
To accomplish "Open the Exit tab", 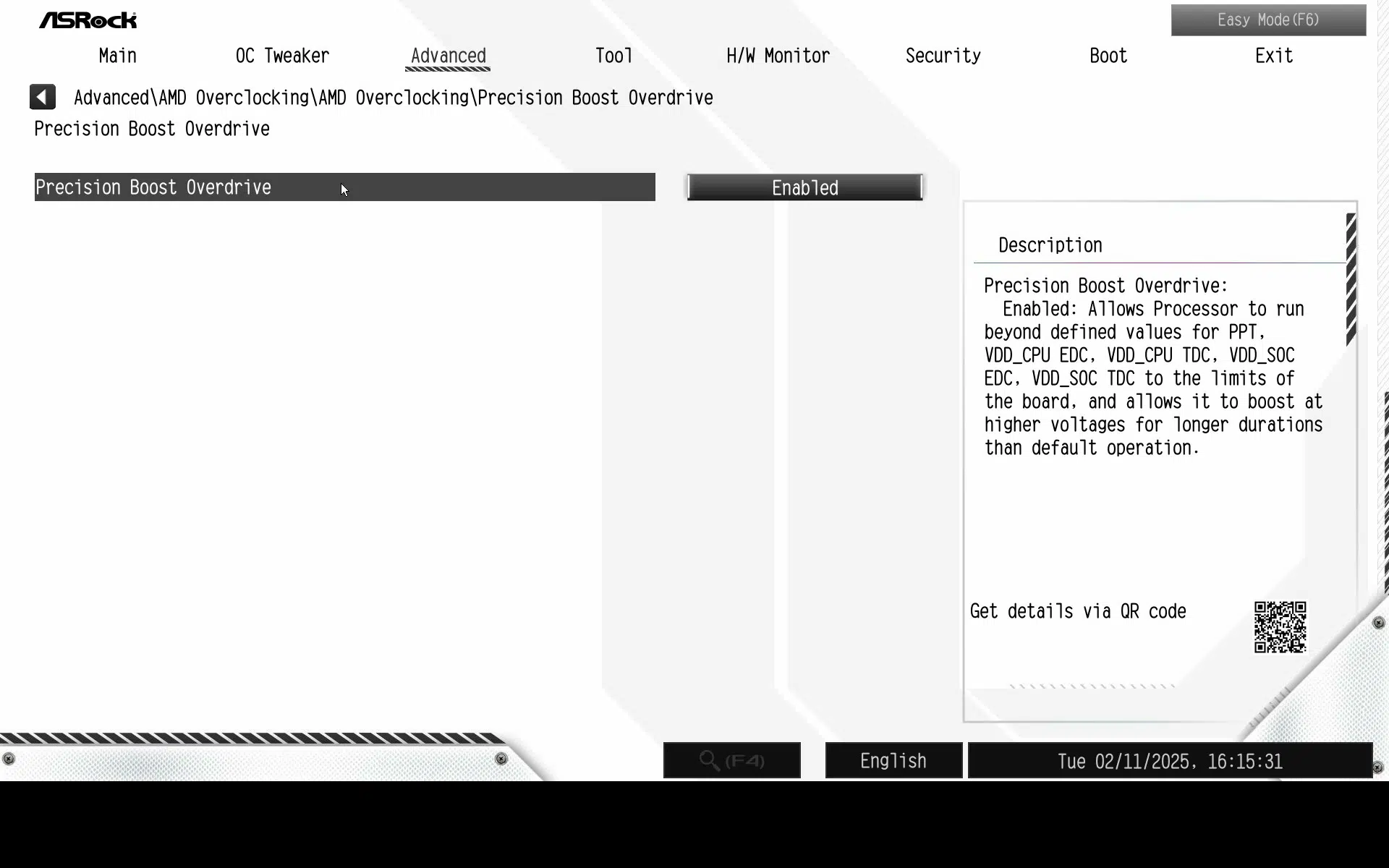I will pyautogui.click(x=1274, y=56).
